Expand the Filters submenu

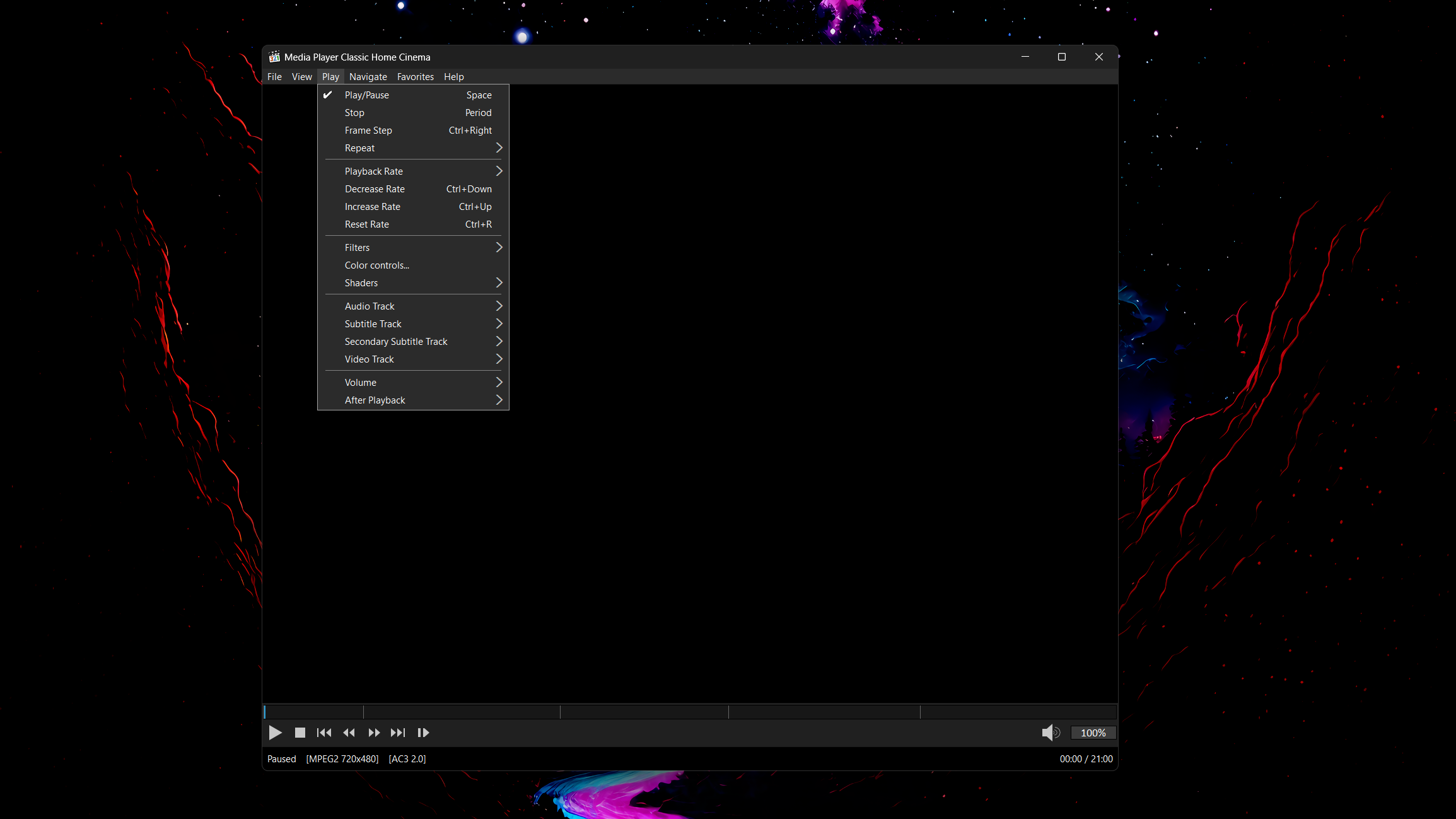click(x=413, y=248)
